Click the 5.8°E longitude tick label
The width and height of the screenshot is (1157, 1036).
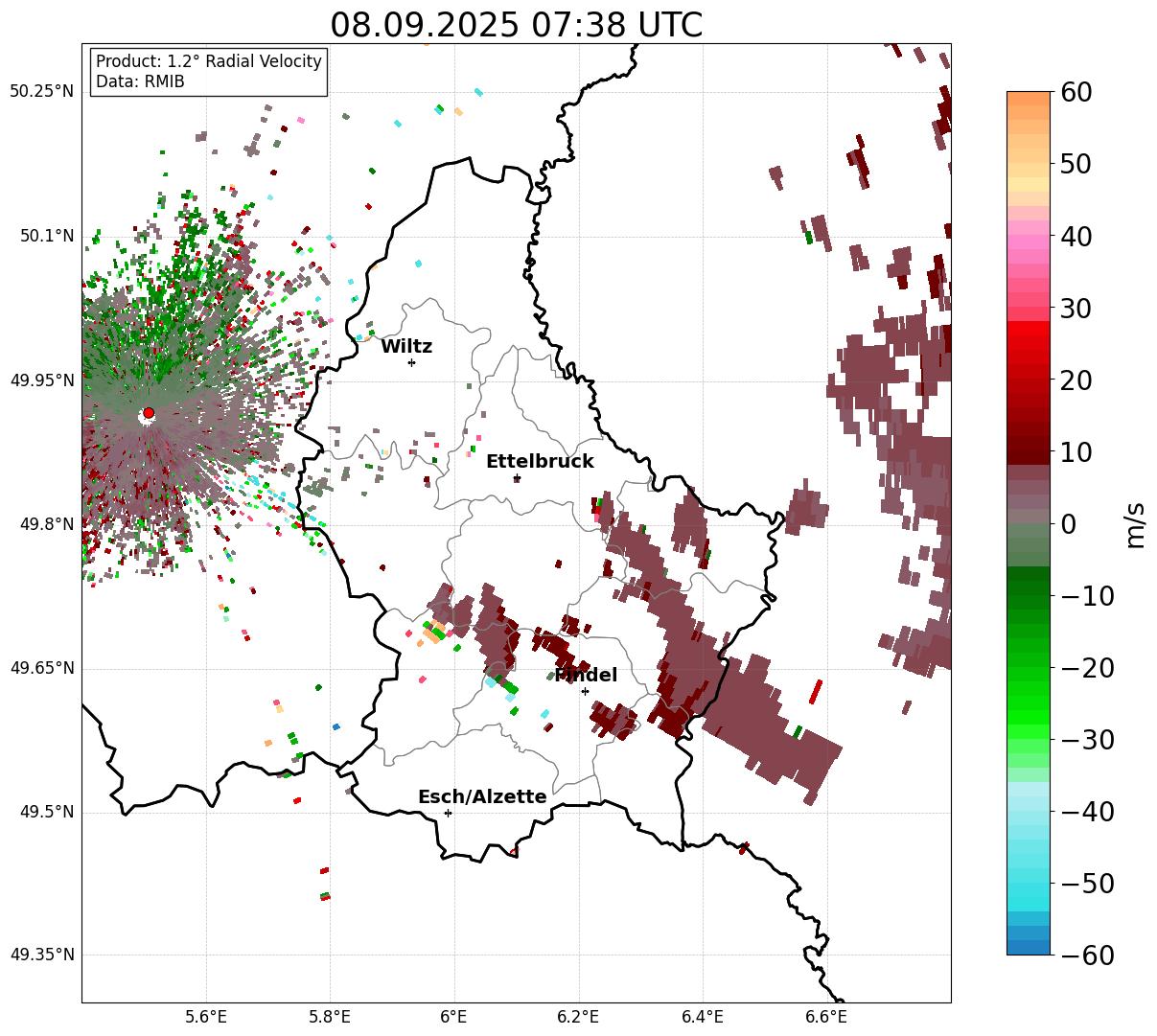330,1017
